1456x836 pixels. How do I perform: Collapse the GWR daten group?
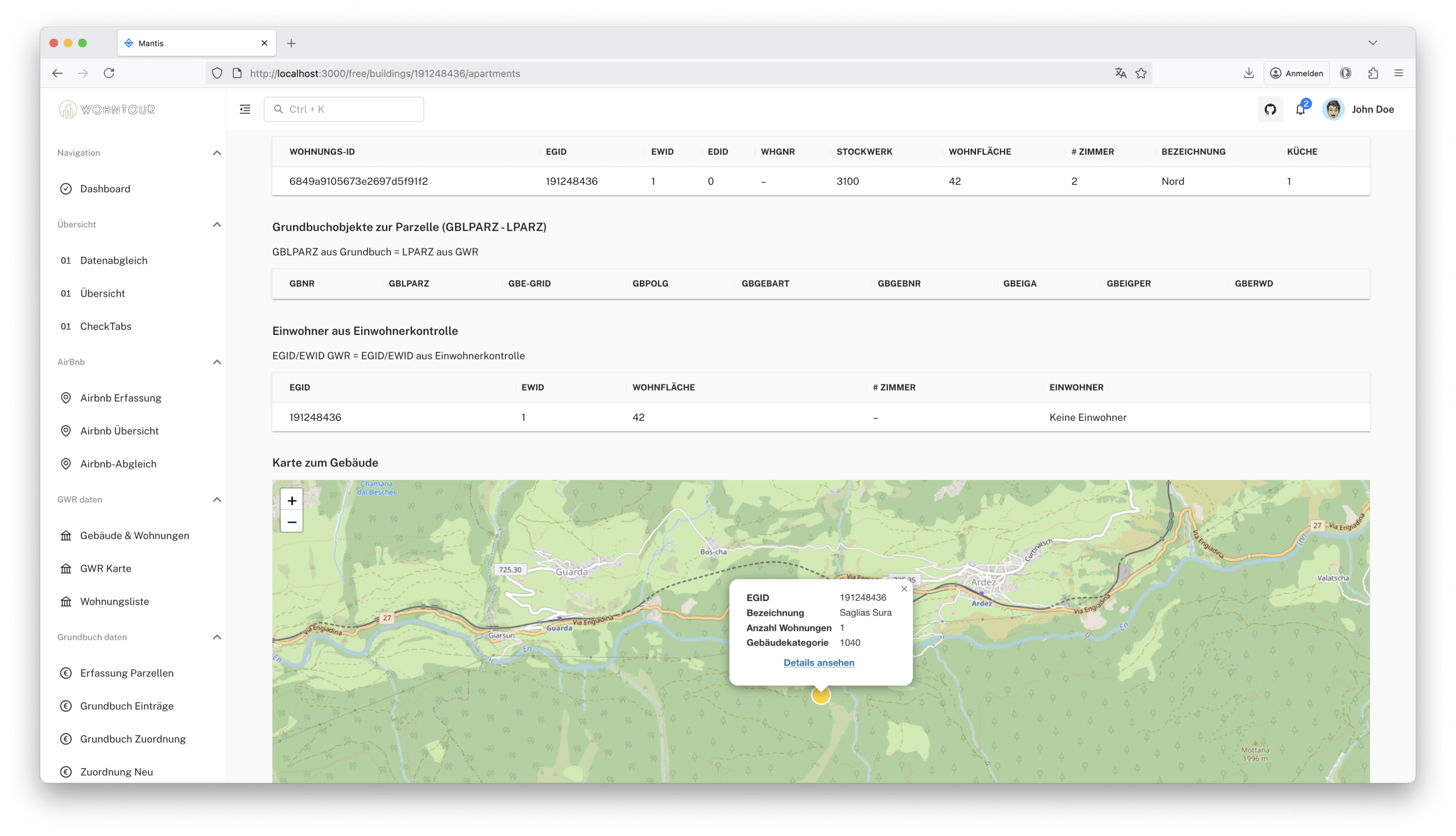tap(217, 499)
